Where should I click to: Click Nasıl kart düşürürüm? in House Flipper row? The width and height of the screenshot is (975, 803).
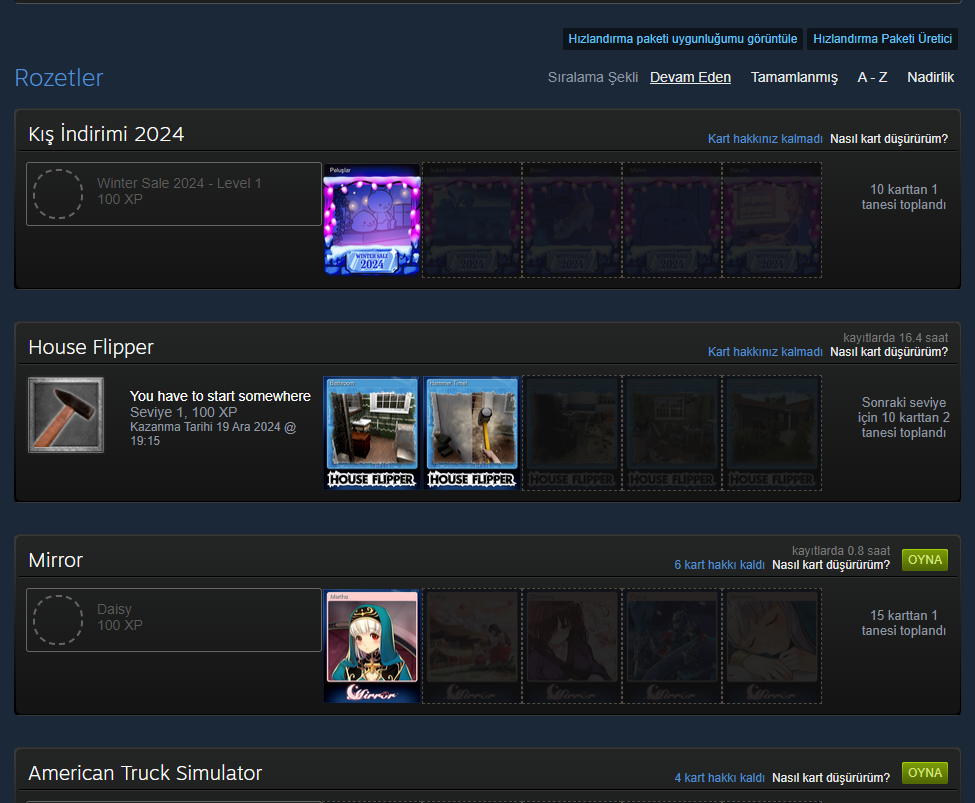click(889, 352)
